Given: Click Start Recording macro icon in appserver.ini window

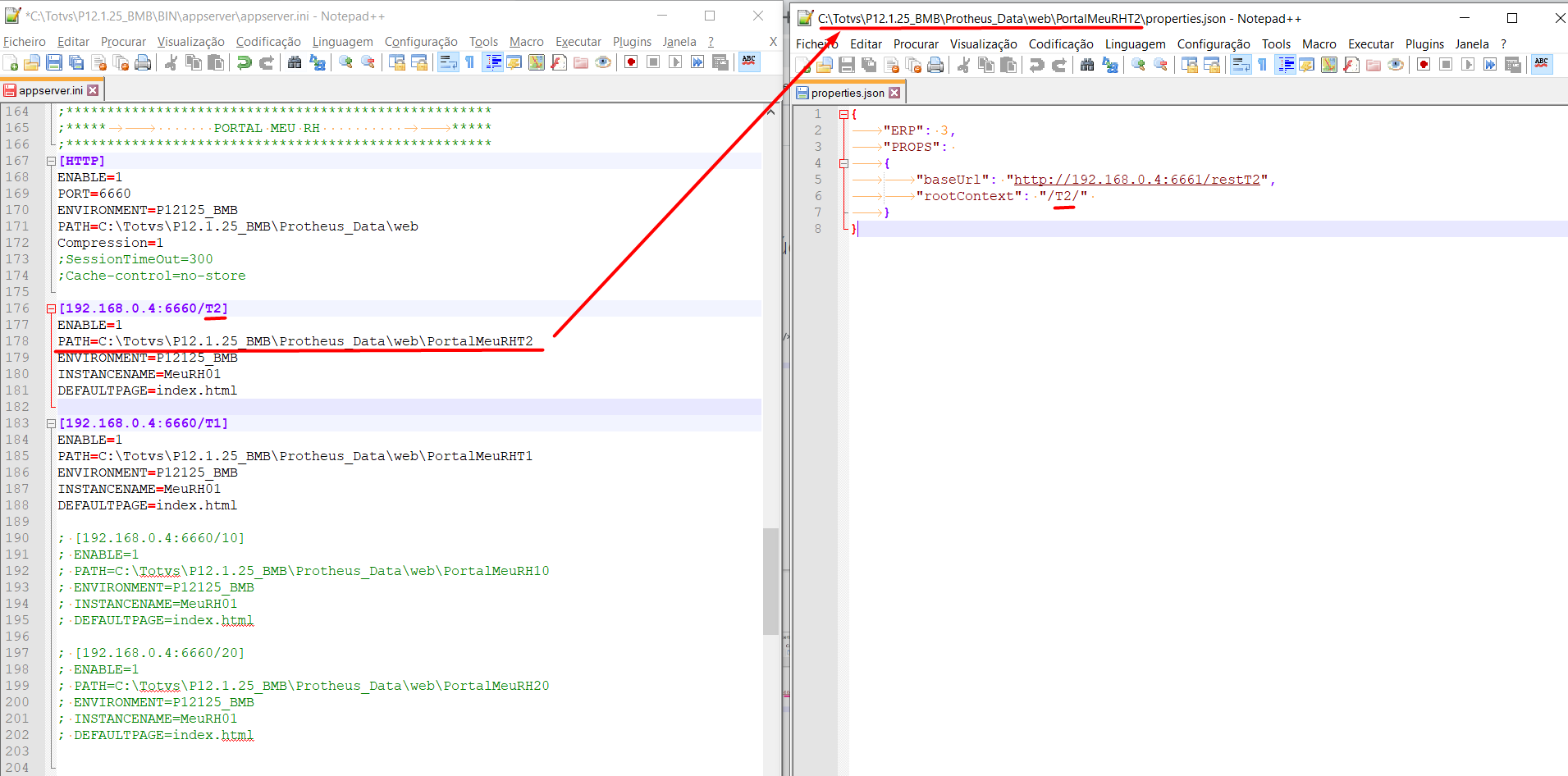Looking at the screenshot, I should coord(631,63).
